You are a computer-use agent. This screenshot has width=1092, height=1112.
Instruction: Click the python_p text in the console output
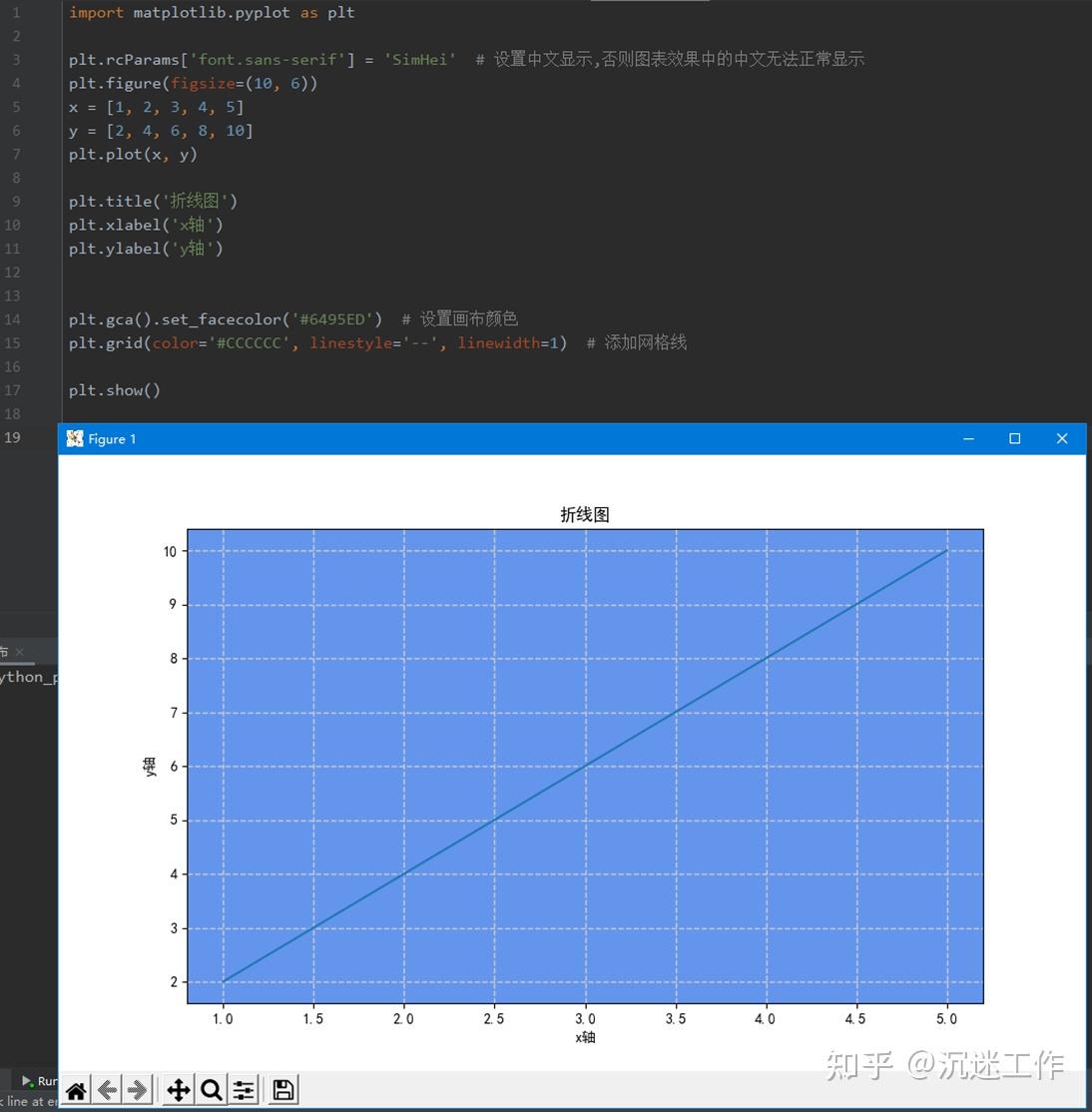pos(27,677)
